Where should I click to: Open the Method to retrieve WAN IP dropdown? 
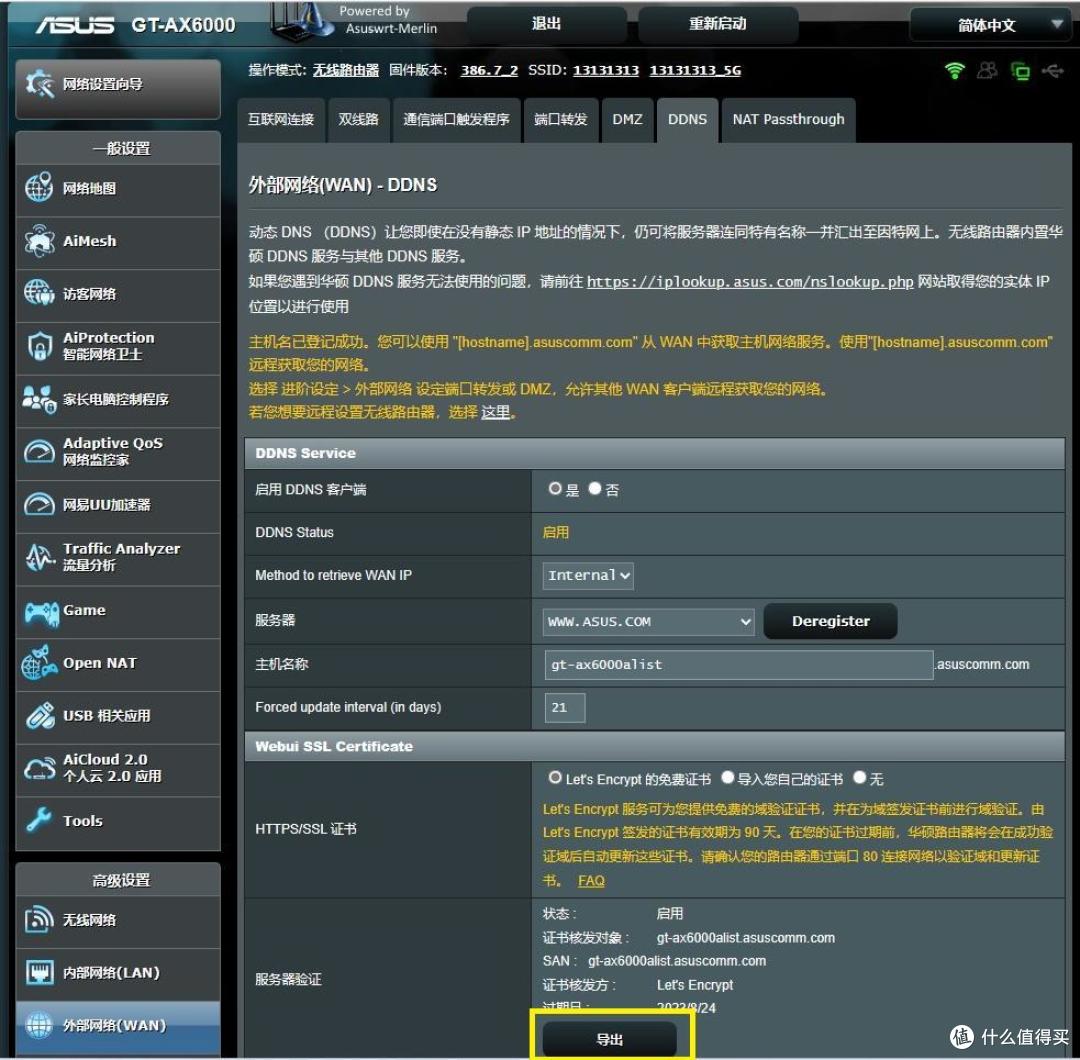pos(587,576)
